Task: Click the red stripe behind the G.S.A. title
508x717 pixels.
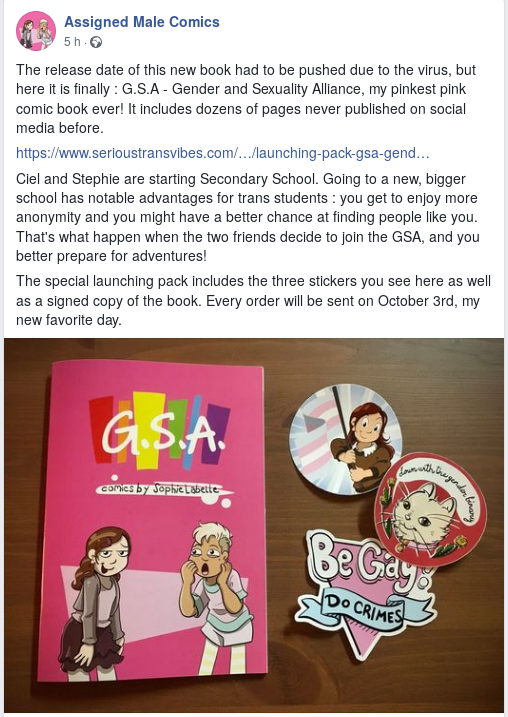Action: point(101,427)
